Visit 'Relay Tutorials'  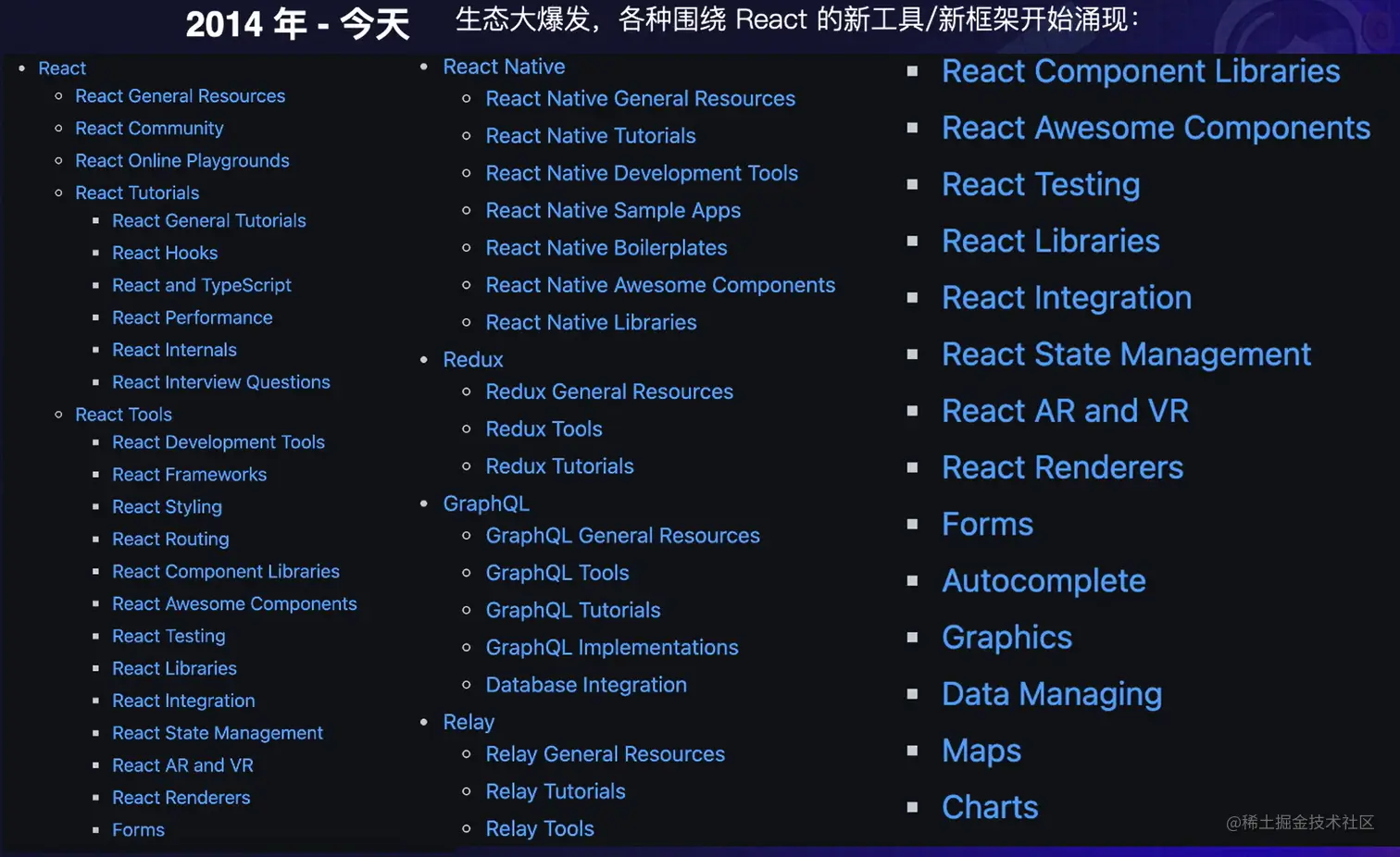click(555, 792)
